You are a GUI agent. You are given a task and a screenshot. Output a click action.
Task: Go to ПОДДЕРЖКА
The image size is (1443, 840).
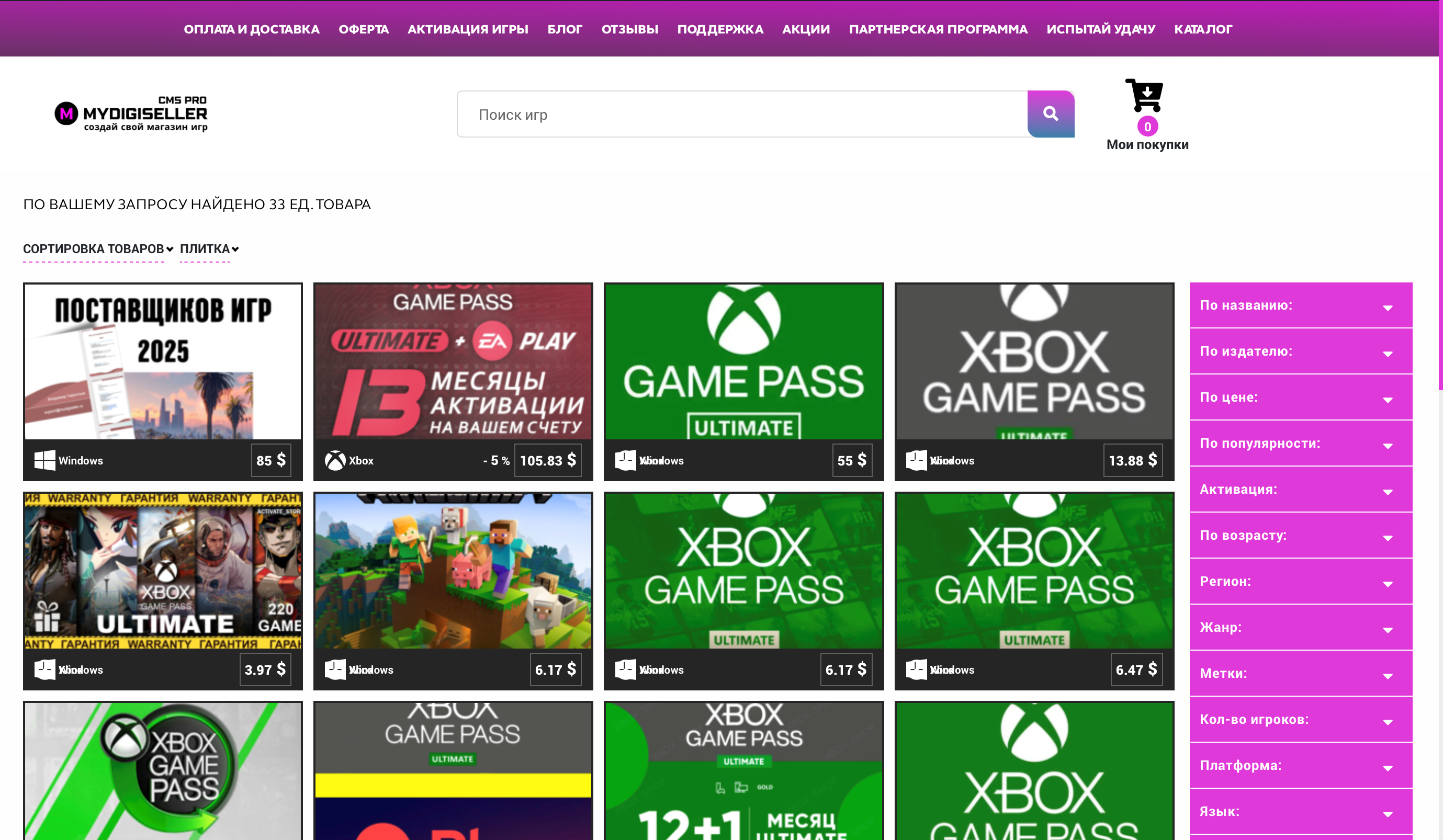[x=720, y=29]
